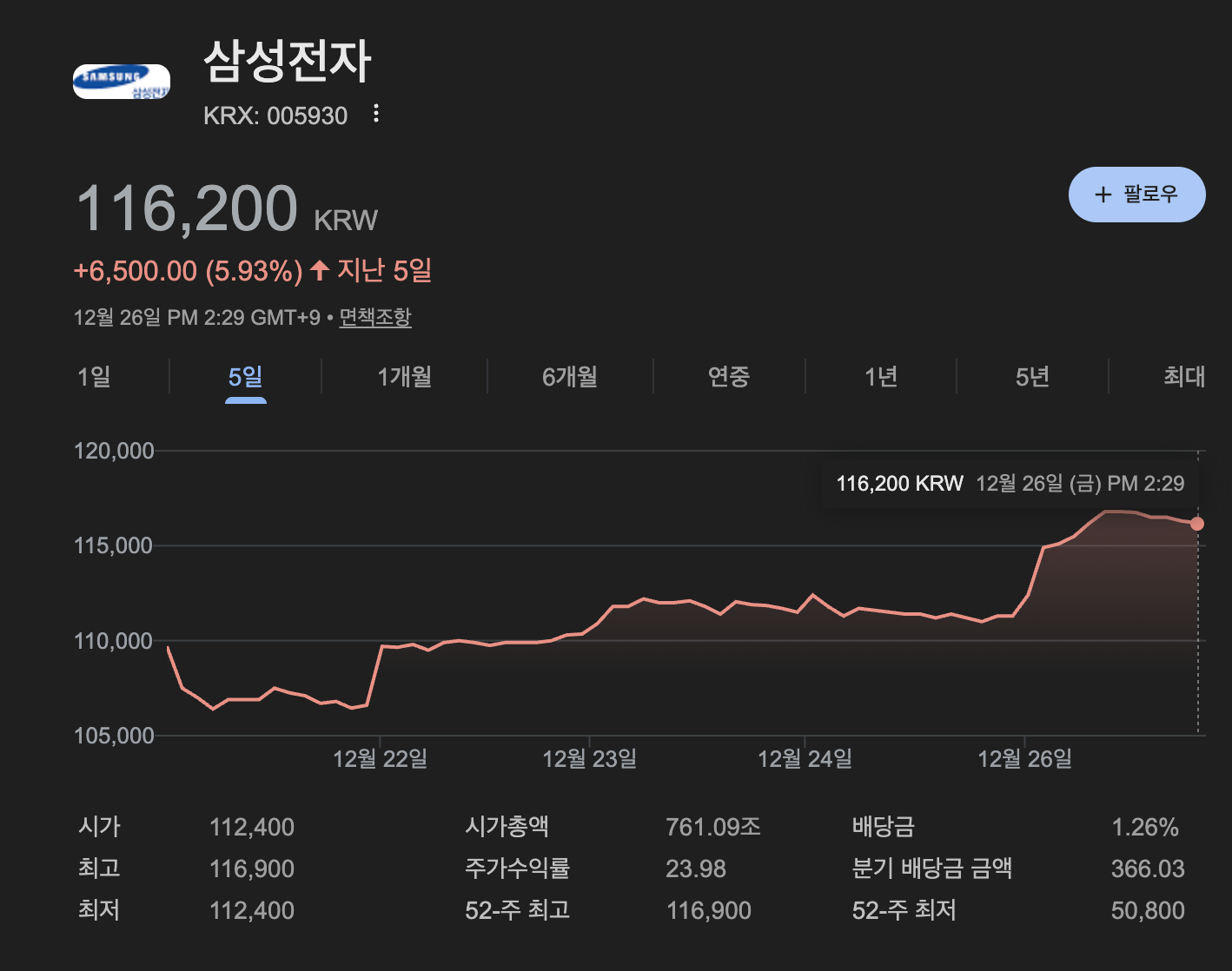Viewport: 1232px width, 971px height.
Task: Click the 52-week low value 50,800
Action: coord(1148,910)
